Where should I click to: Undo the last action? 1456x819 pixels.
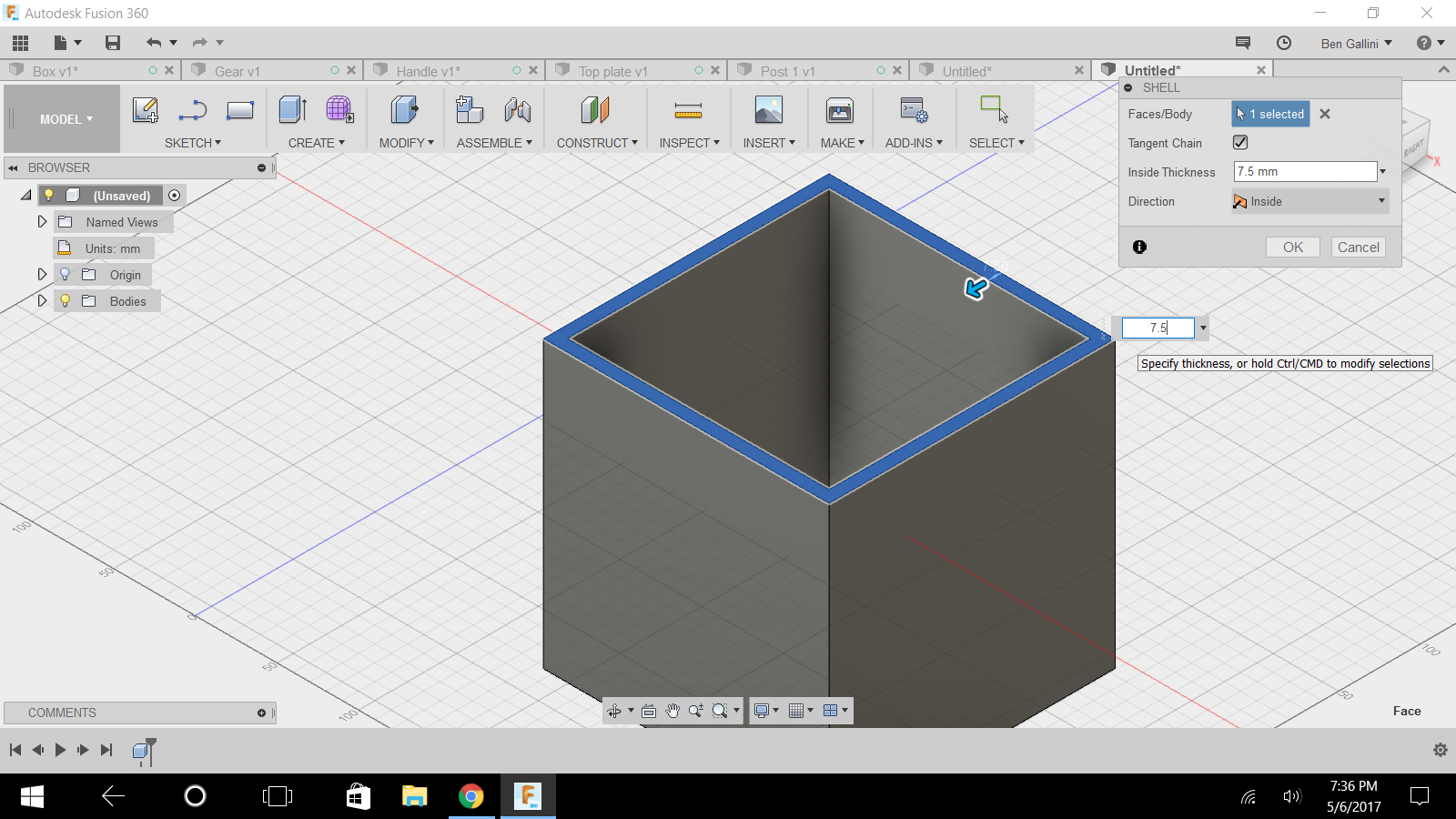[154, 43]
